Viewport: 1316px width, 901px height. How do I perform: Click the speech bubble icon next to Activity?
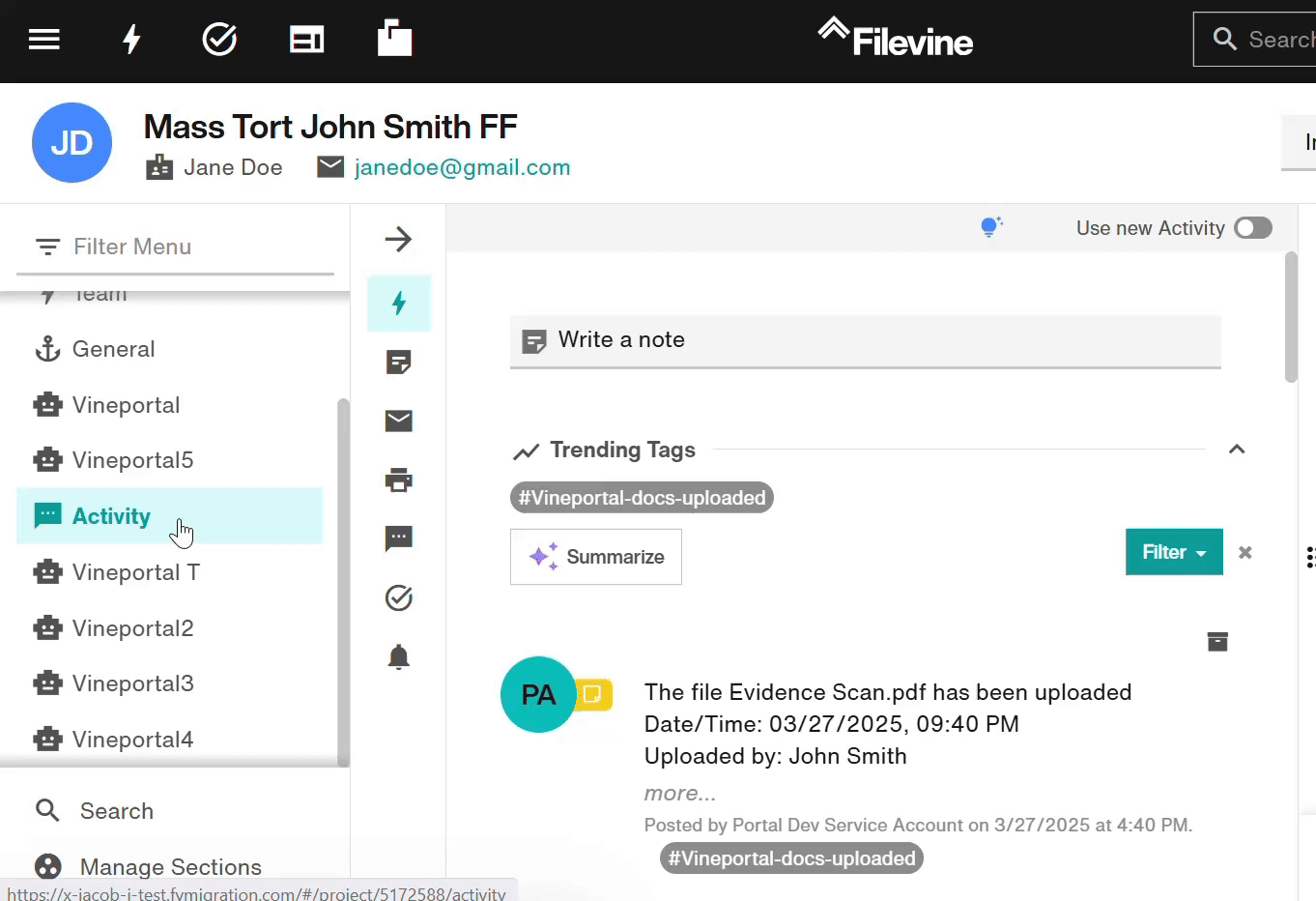[x=47, y=515]
